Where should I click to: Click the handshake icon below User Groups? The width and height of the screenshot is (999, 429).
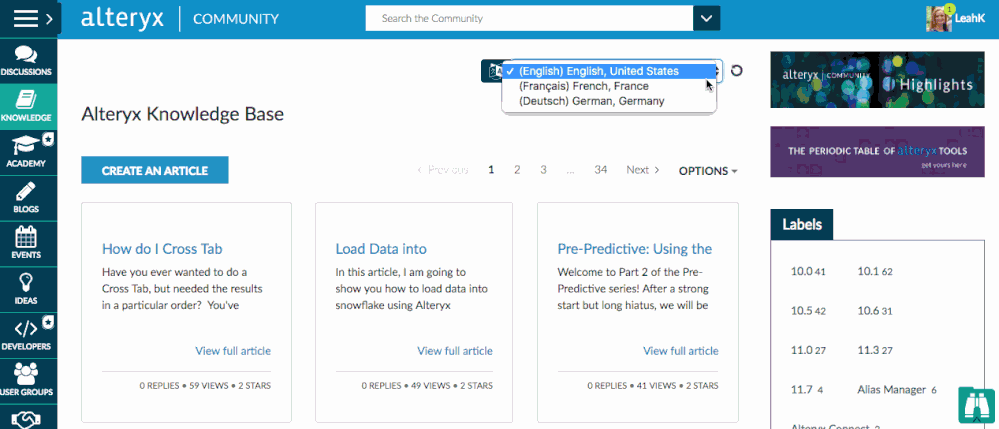[x=26, y=419]
